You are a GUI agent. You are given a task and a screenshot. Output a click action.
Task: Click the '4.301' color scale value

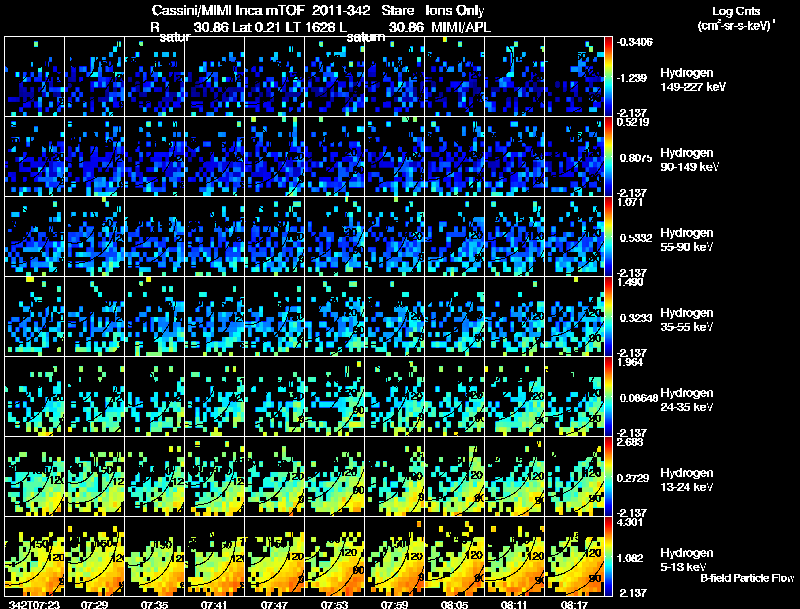[x=630, y=522]
